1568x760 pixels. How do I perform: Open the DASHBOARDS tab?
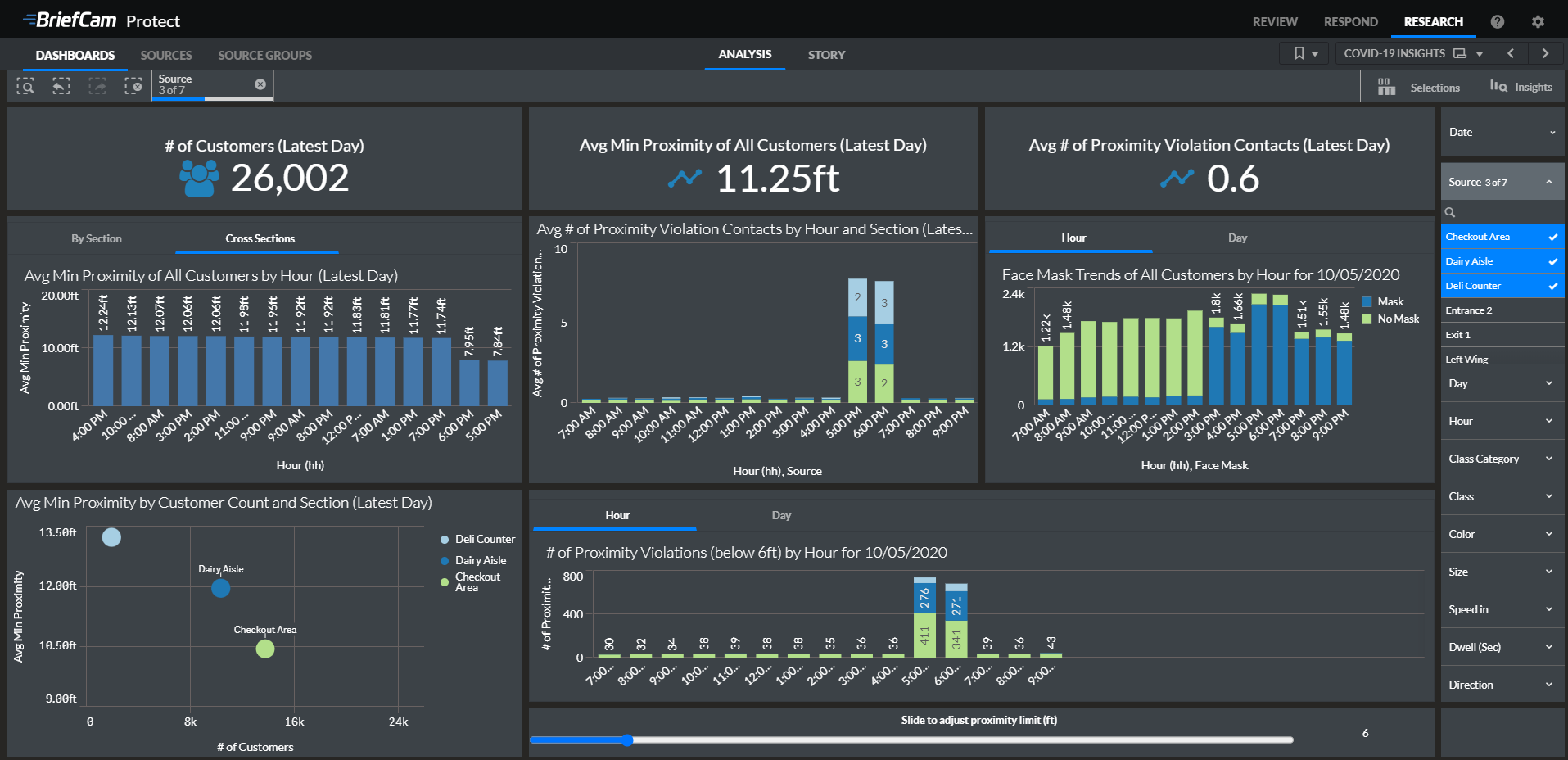(75, 55)
